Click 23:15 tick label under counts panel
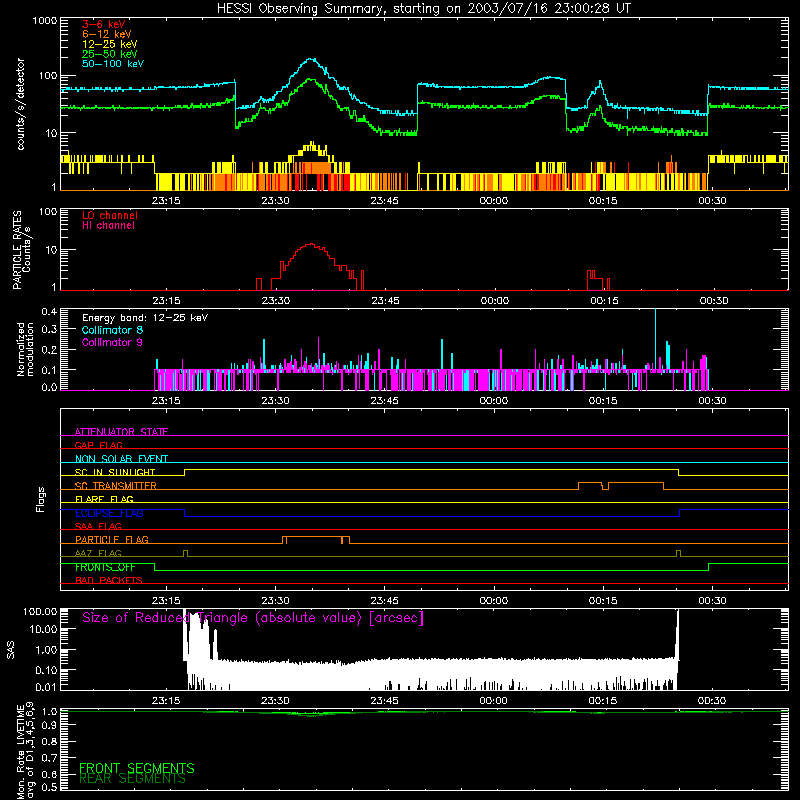 tap(166, 201)
